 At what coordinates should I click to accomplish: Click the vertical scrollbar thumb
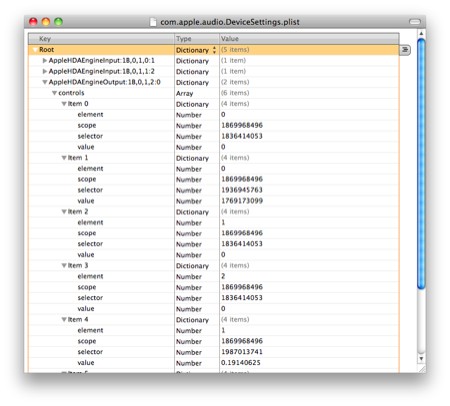pyautogui.click(x=421, y=164)
